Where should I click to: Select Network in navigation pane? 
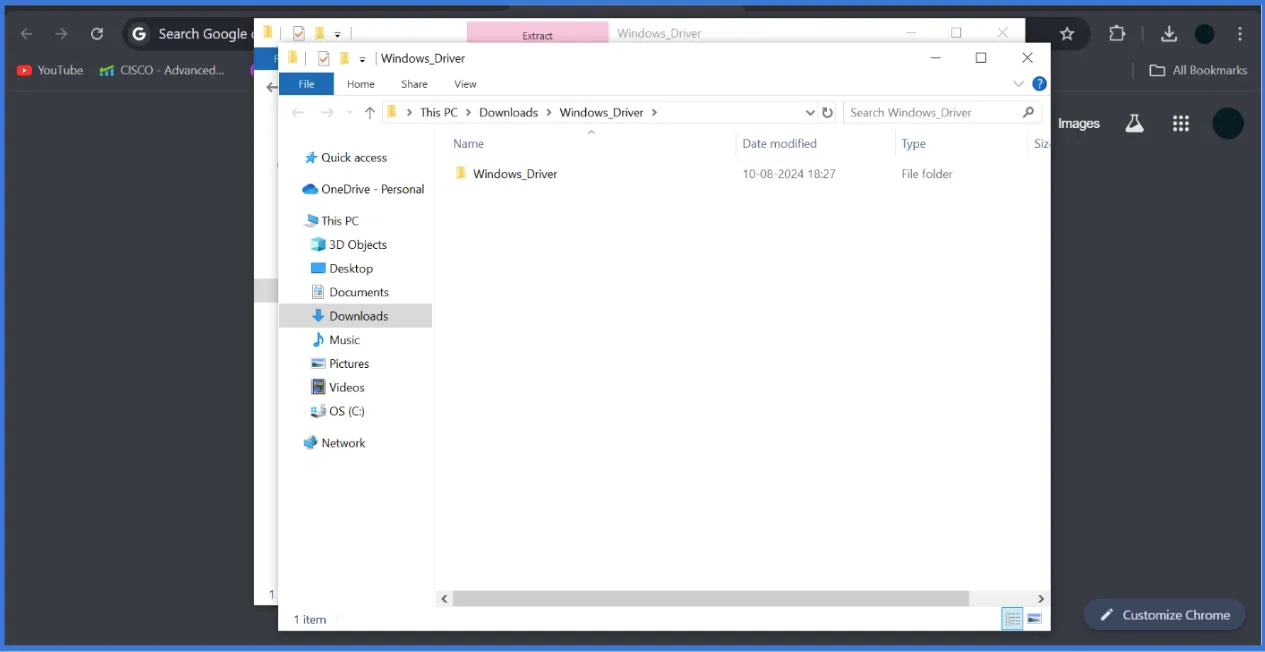pos(343,443)
